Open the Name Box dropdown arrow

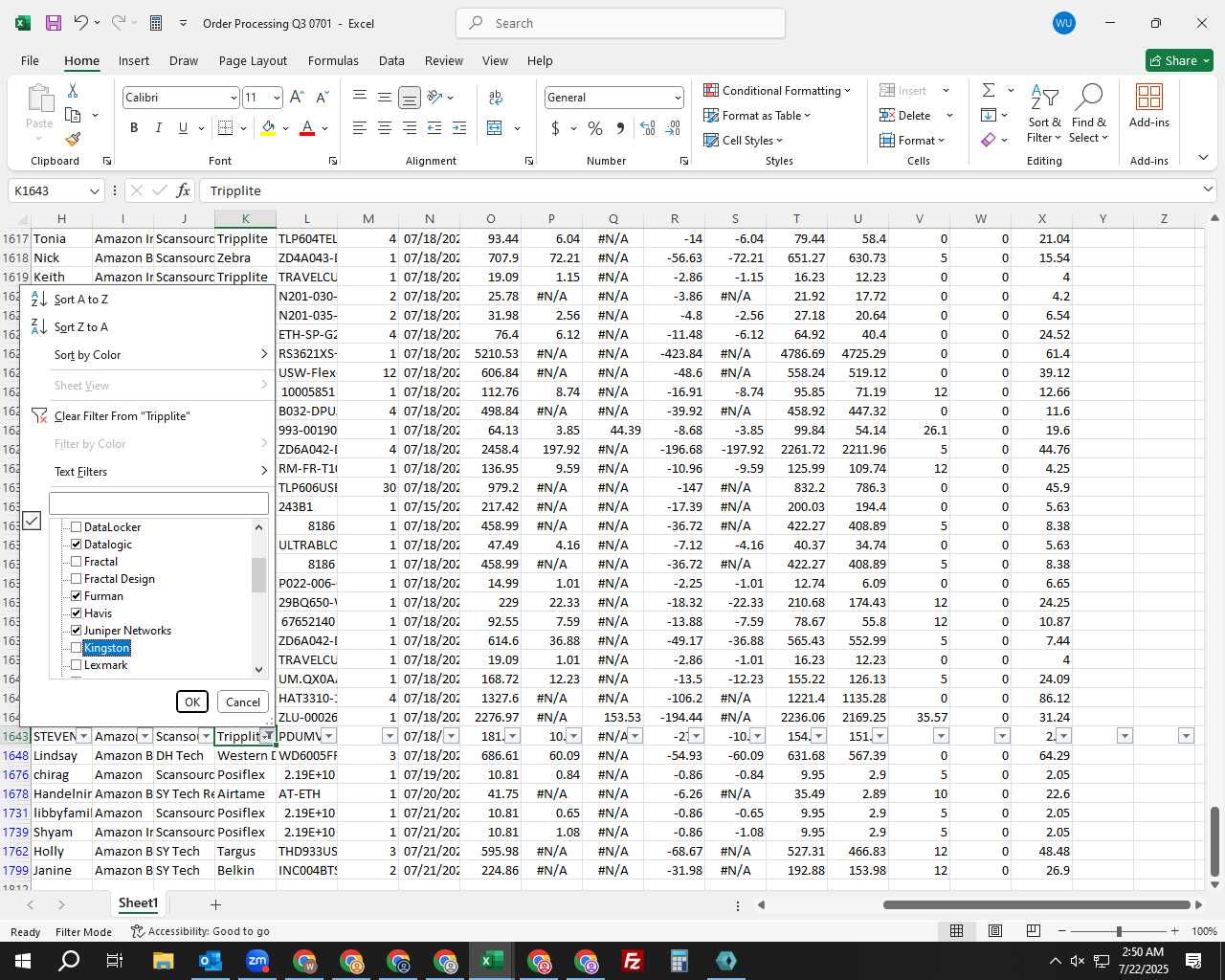coord(94,191)
